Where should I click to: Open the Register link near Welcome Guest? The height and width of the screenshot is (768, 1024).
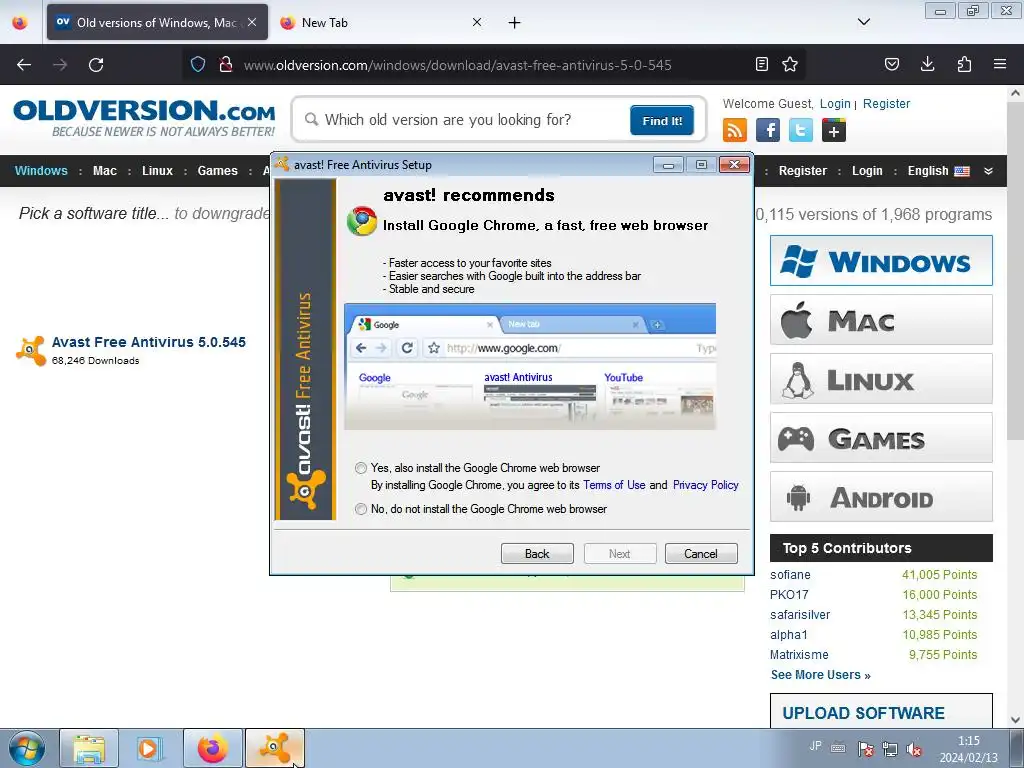886,104
